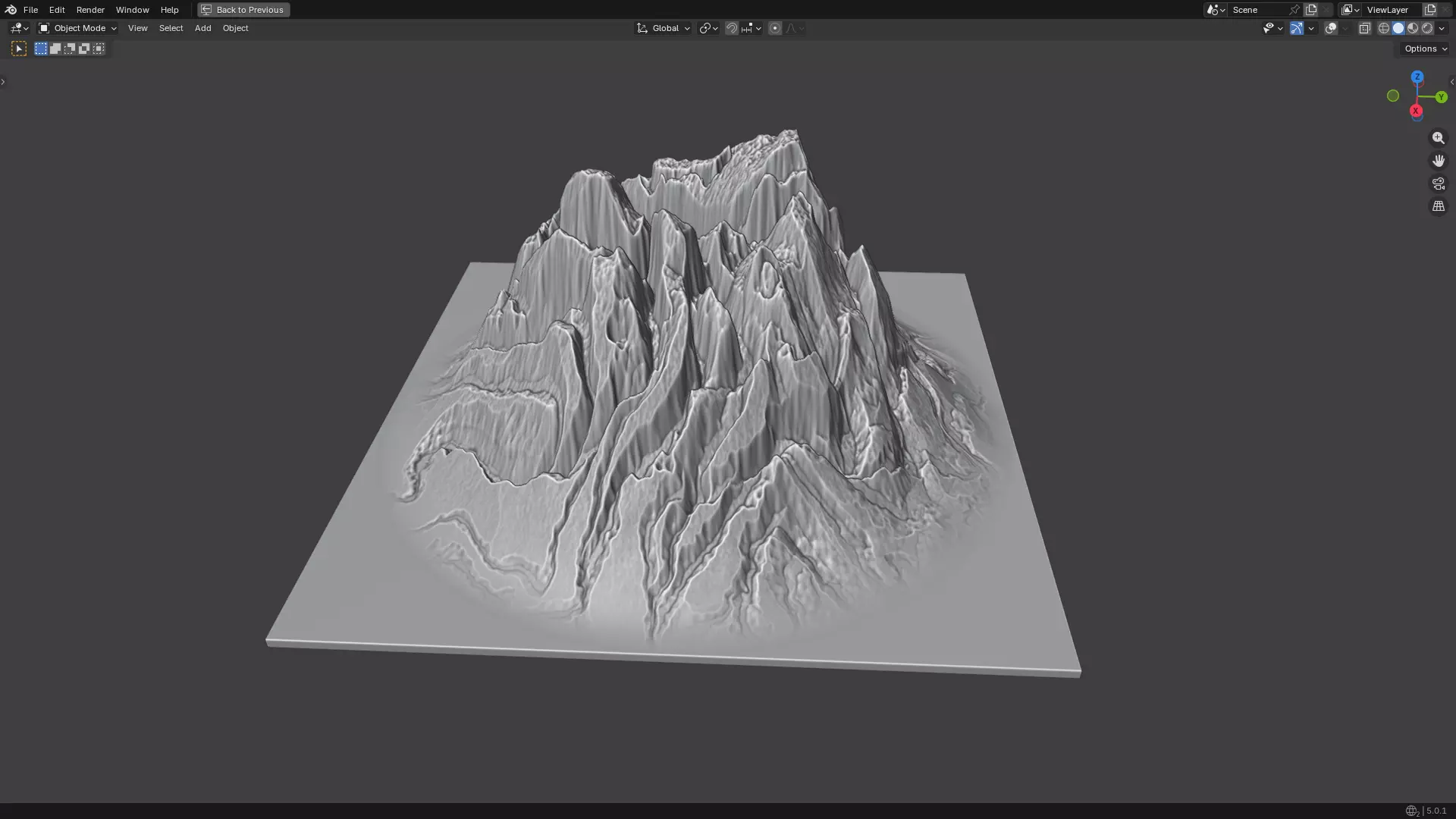Click the new scene duplicate icon

tap(1311, 10)
